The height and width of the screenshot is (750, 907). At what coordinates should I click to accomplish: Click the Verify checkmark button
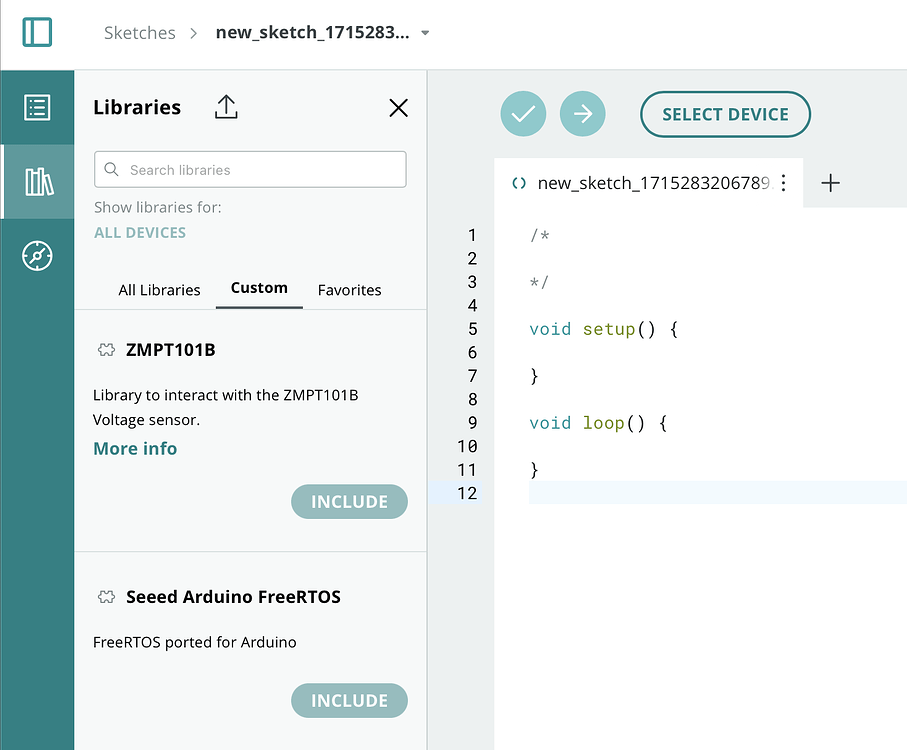click(523, 114)
